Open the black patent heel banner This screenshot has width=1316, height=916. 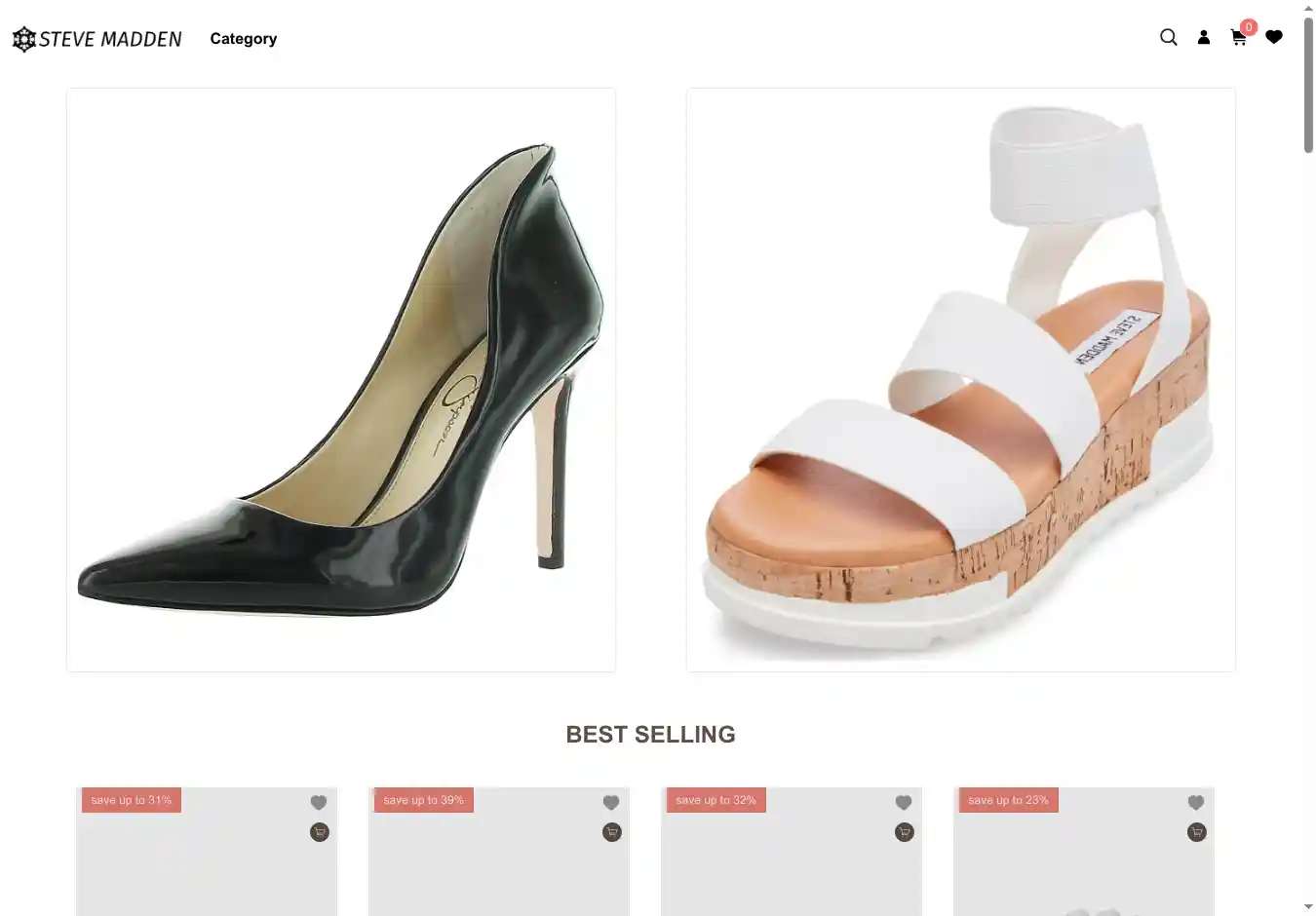pos(341,380)
